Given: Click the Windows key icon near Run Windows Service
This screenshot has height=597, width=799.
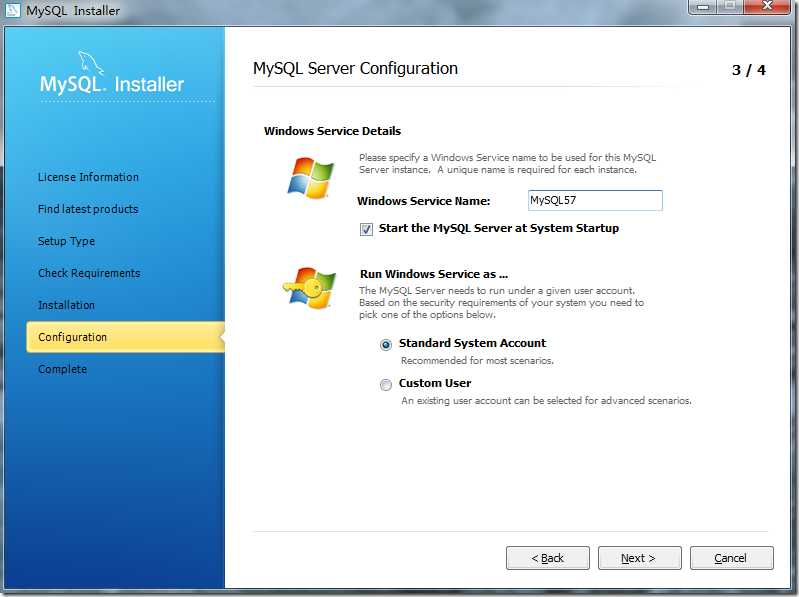Looking at the screenshot, I should tap(309, 288).
